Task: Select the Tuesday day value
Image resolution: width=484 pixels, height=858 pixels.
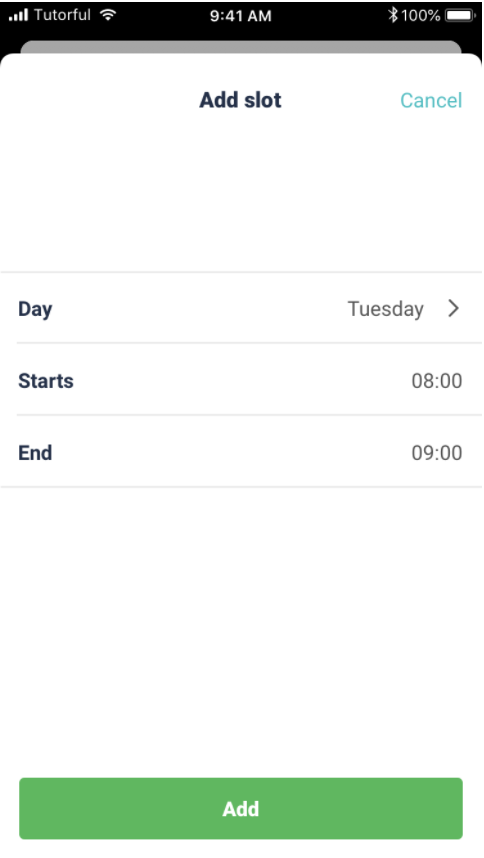Action: click(x=386, y=309)
